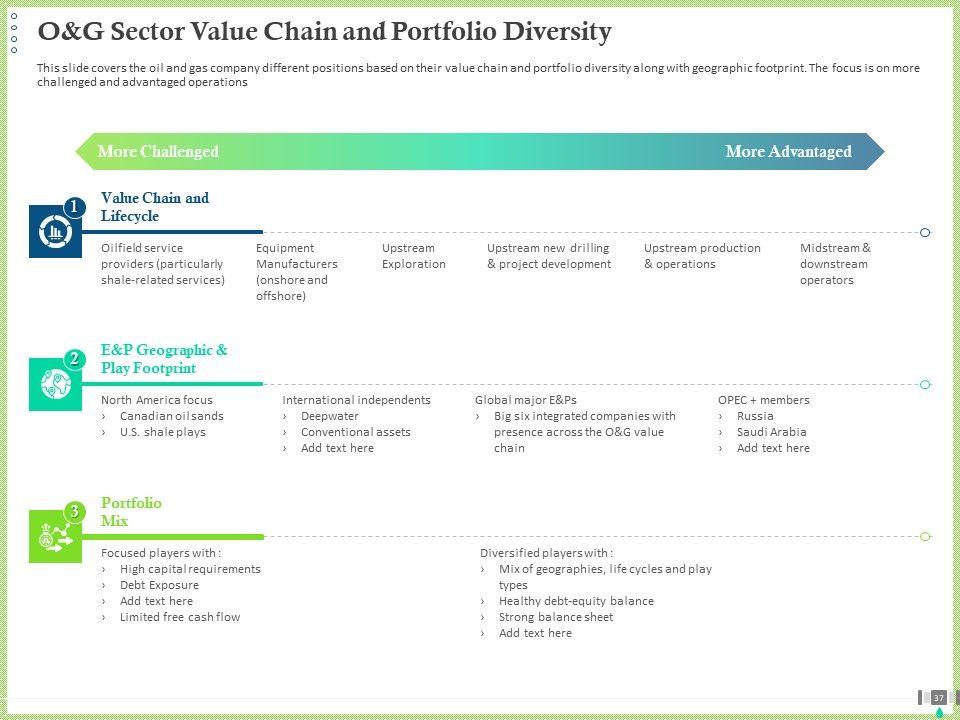
Task: Click the teal droplet icon at bottom right
Action: click(939, 712)
